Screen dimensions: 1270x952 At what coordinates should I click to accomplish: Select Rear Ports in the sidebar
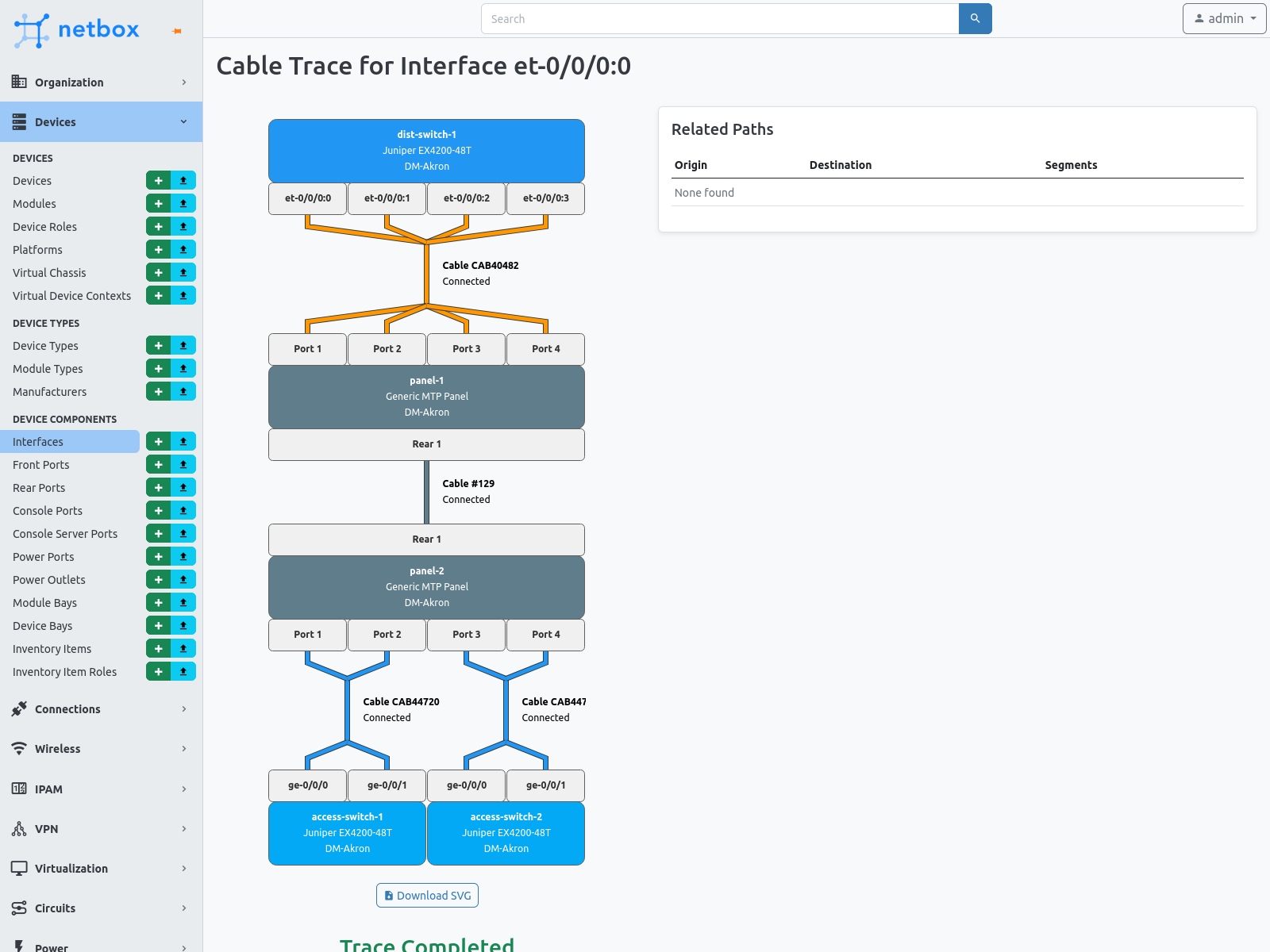click(38, 487)
